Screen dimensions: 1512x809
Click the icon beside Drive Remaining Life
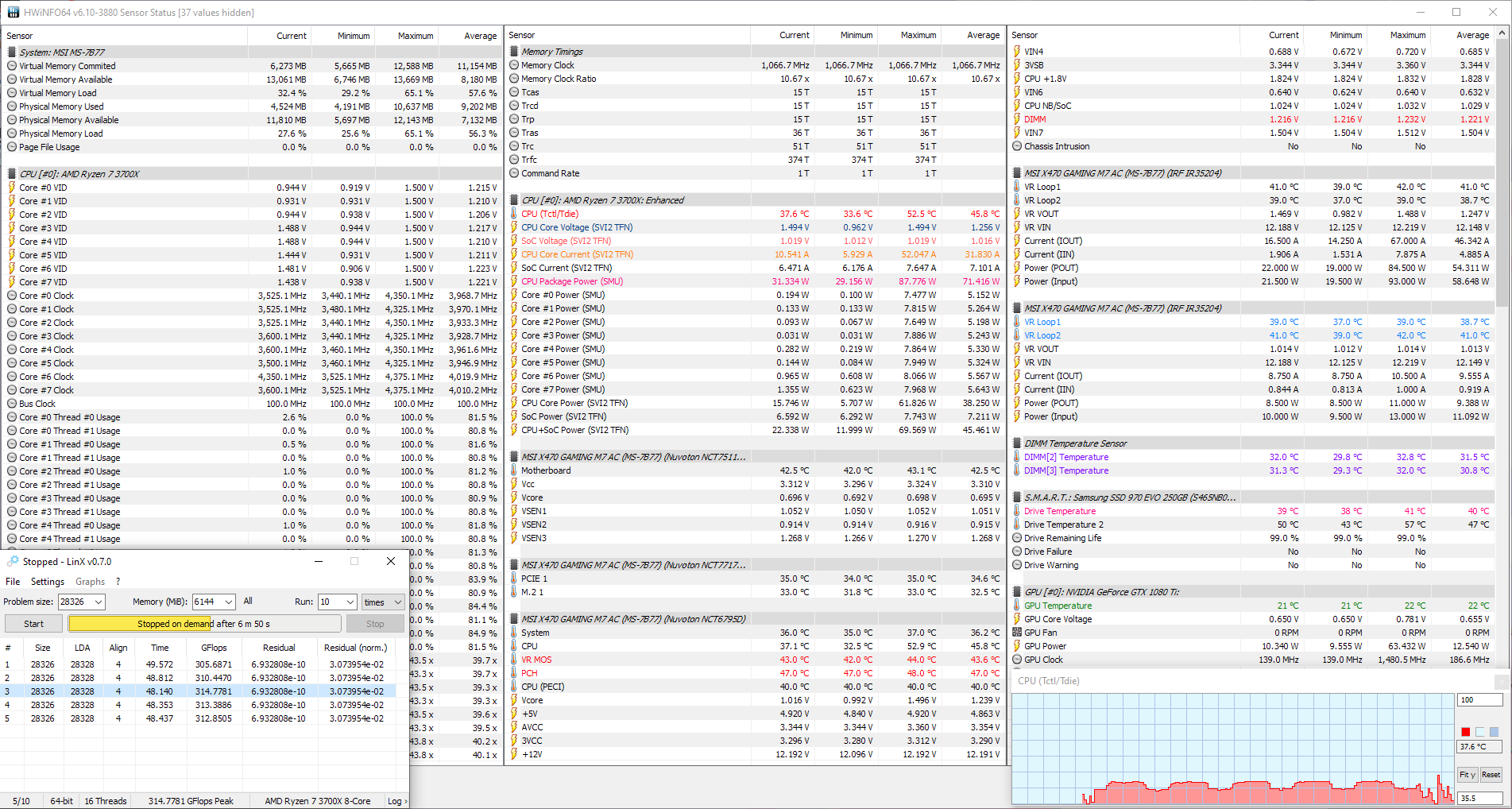(1017, 538)
